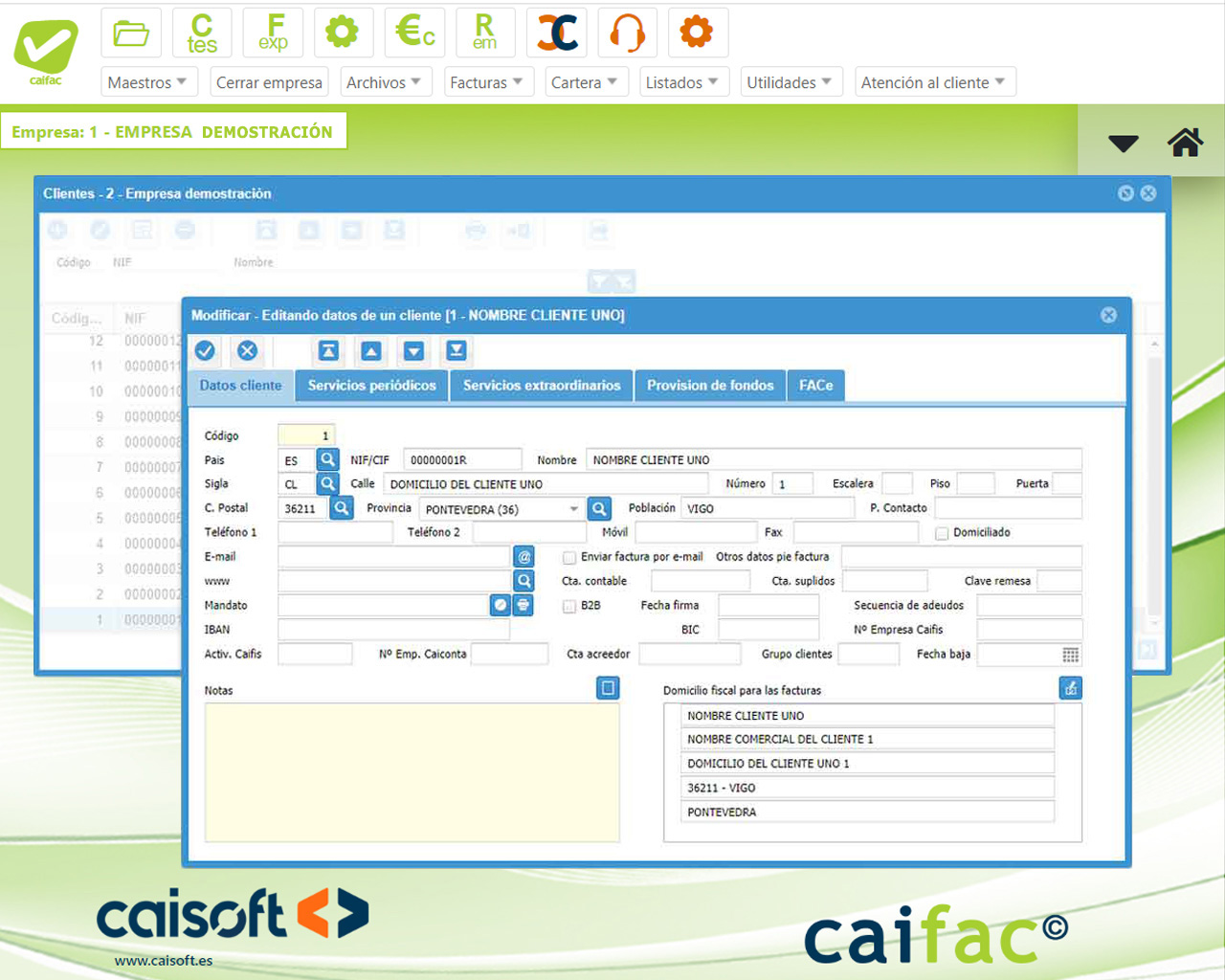Switch to Servicios periódicos tab
Viewport: 1225px width, 980px height.
point(371,386)
